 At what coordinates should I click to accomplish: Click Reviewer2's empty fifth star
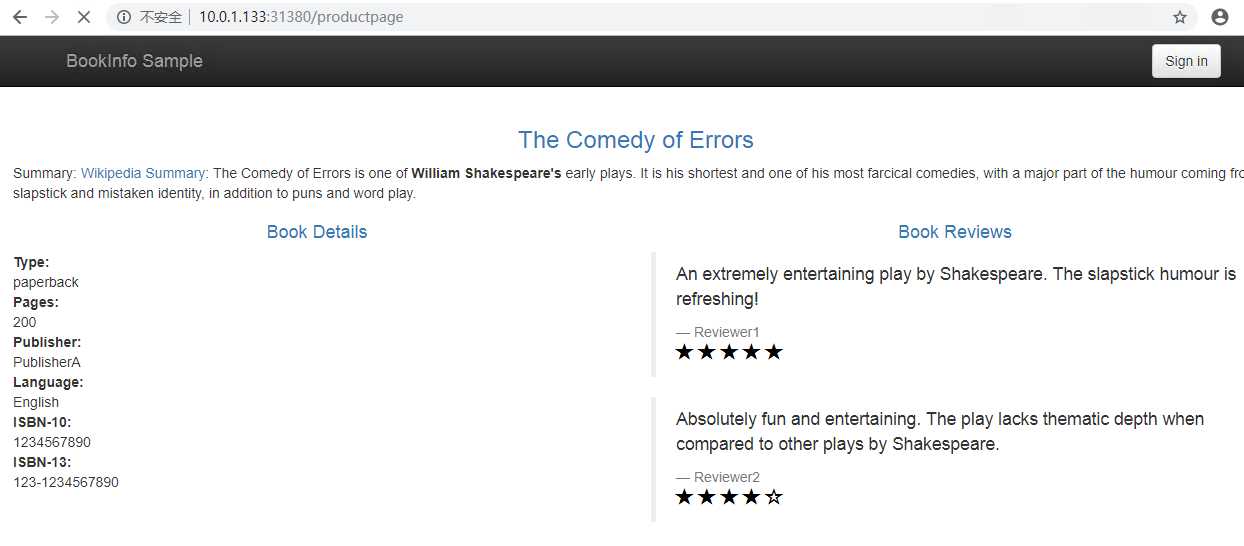pos(773,497)
